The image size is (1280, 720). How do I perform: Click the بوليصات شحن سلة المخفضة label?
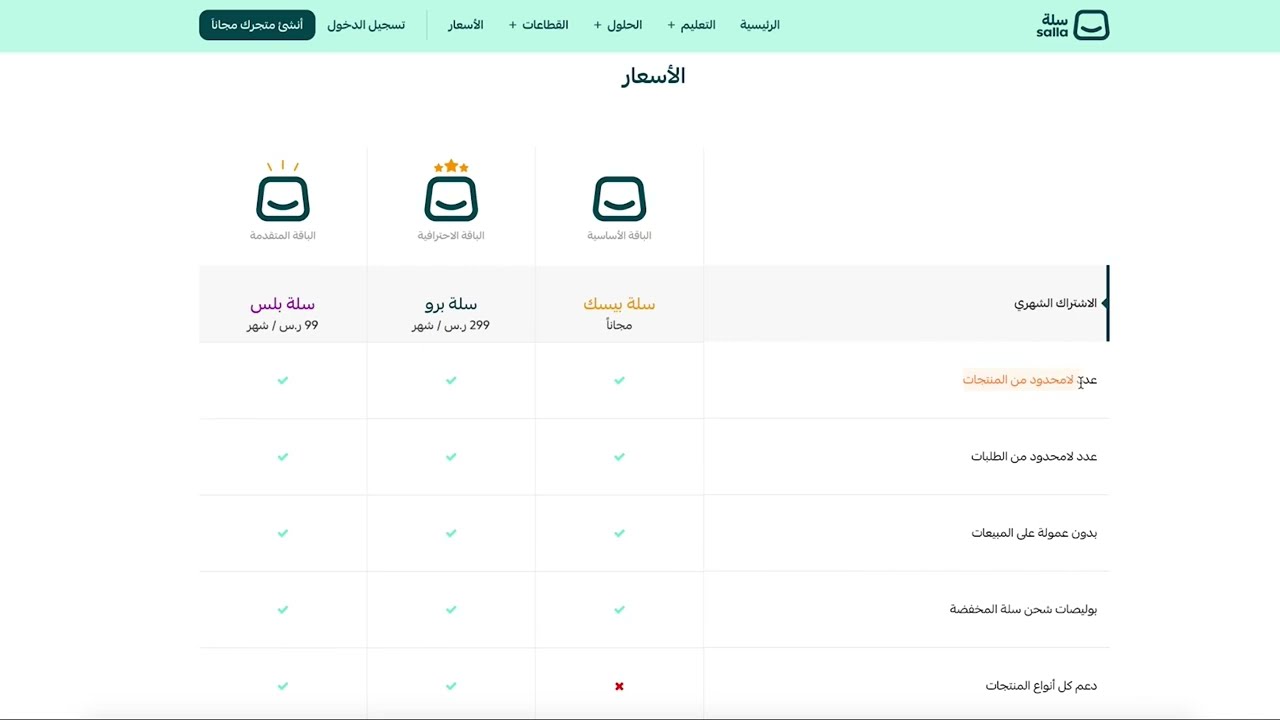click(x=1023, y=609)
